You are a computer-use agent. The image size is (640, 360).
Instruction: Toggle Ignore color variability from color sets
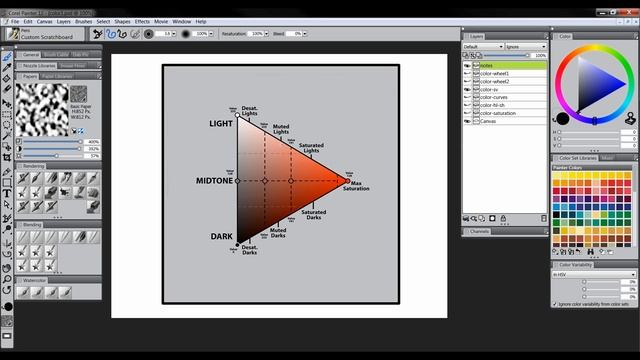click(555, 304)
